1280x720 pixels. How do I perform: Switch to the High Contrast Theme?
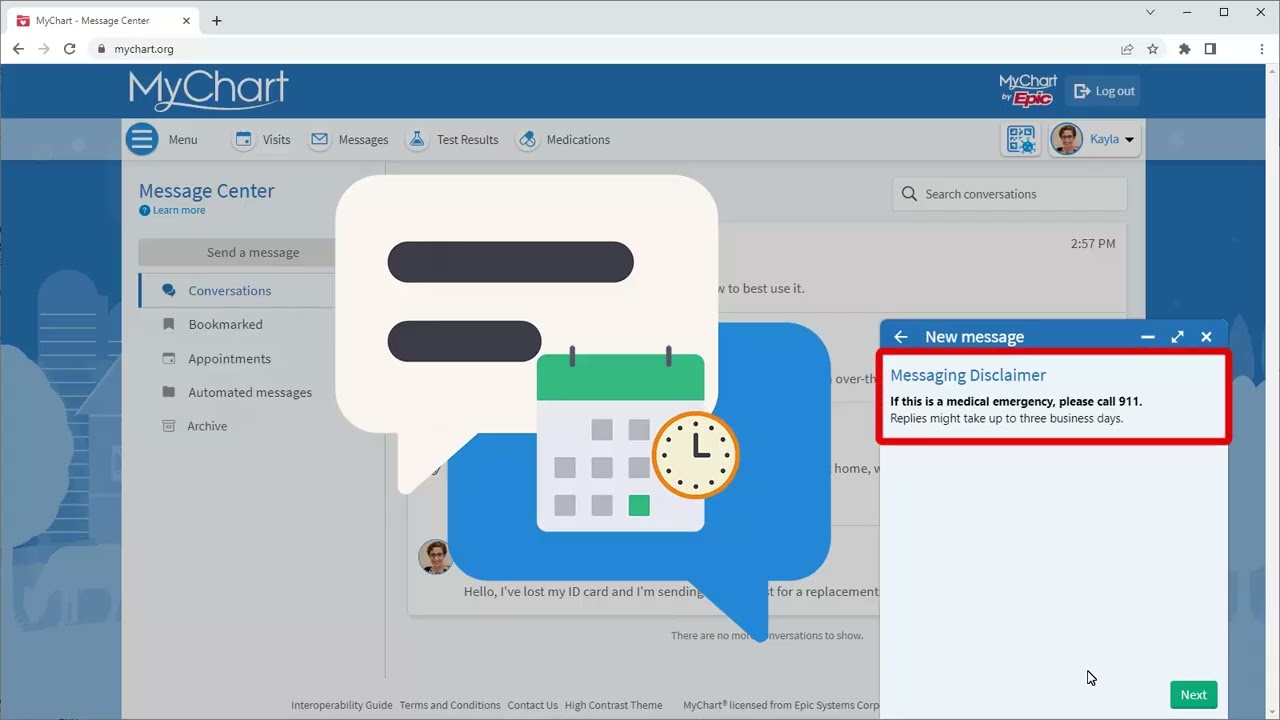(x=613, y=705)
